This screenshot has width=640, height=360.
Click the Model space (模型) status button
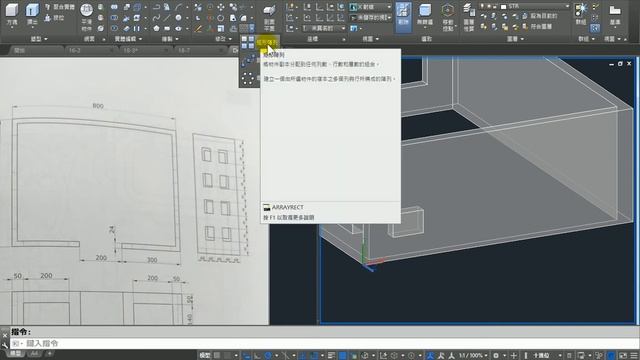coord(205,356)
